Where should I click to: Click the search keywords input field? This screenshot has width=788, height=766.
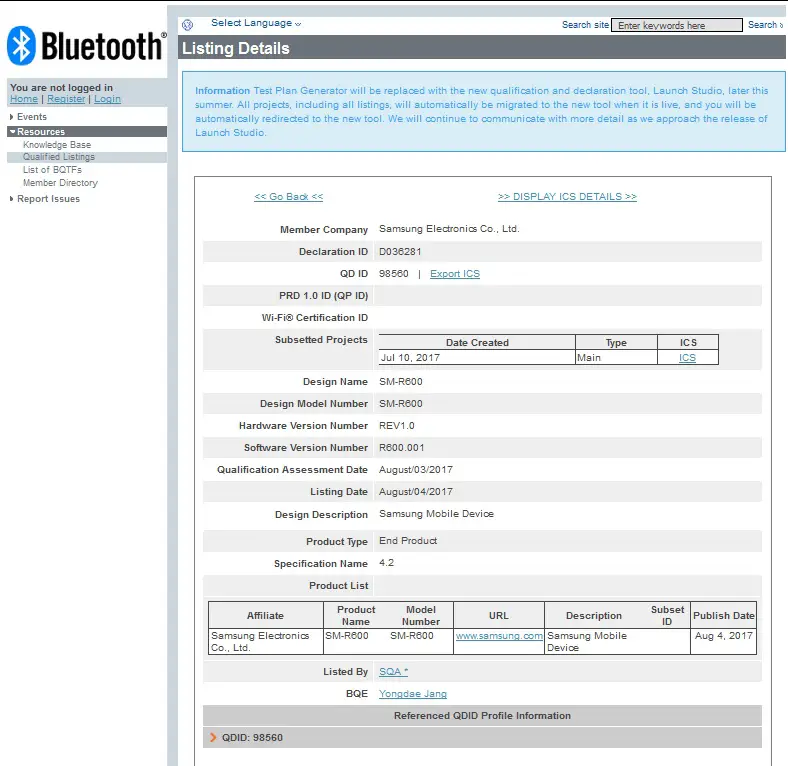click(676, 25)
